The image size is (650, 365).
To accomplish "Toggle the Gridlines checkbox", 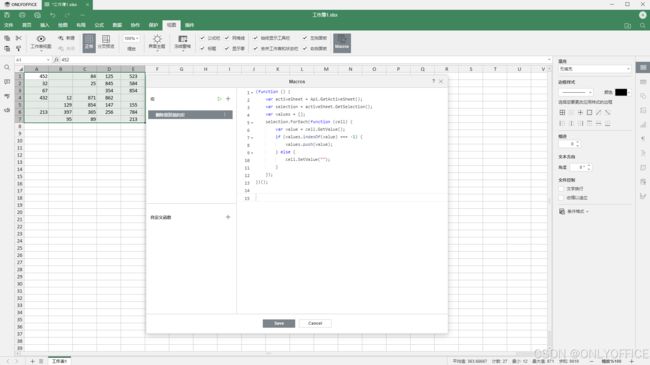I will [227, 38].
